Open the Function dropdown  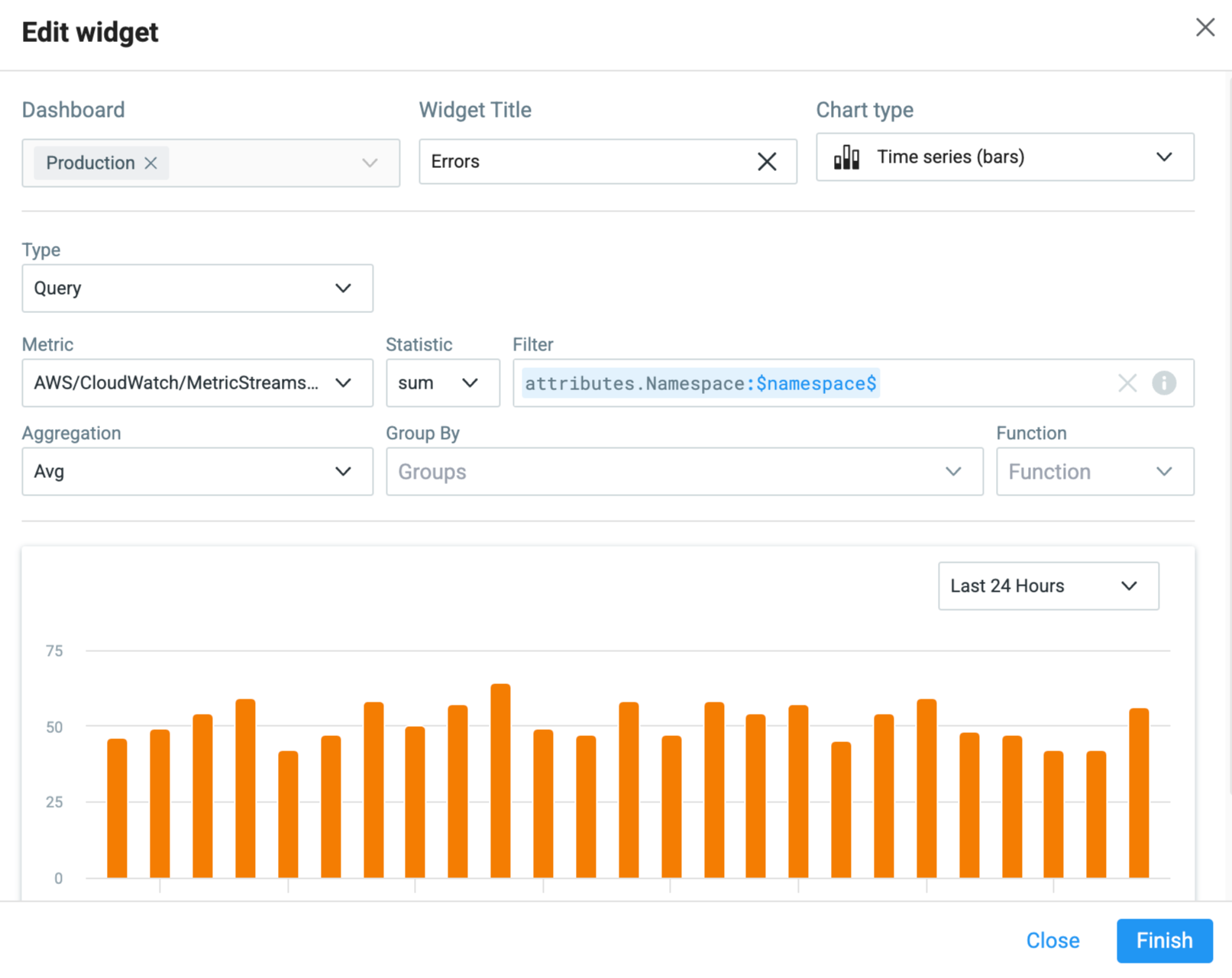point(1095,471)
